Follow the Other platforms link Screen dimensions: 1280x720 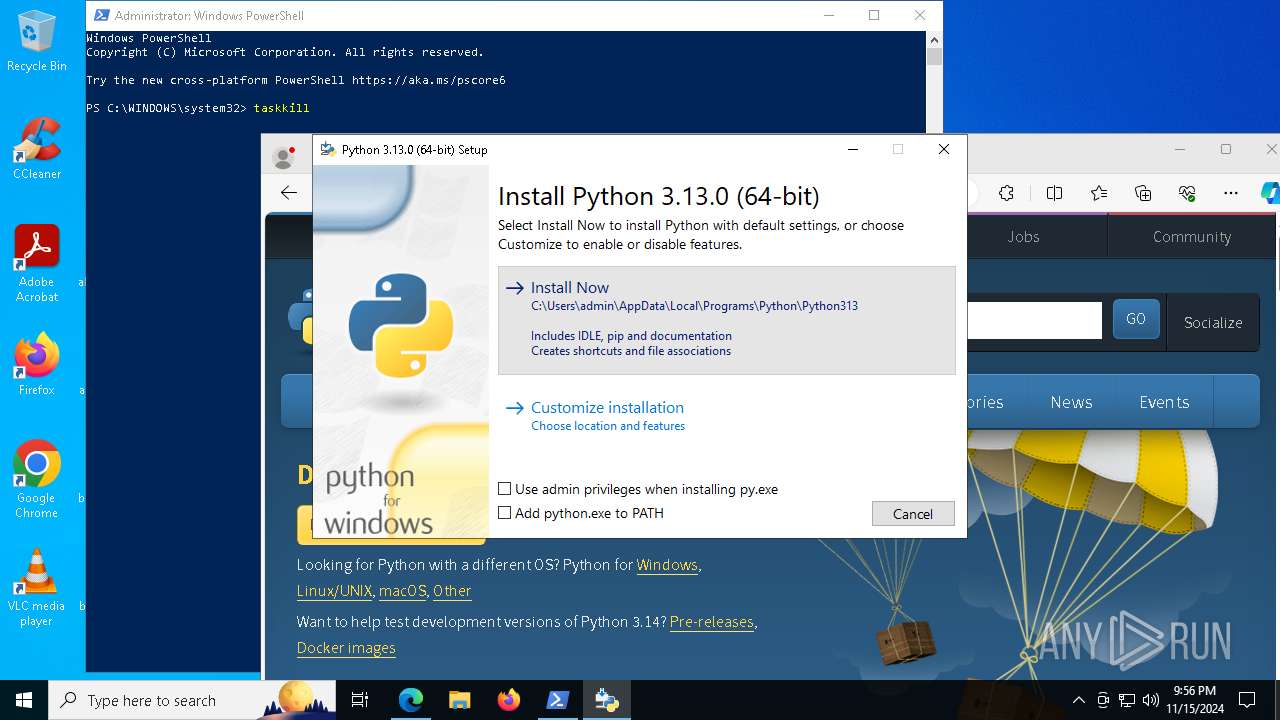452,591
